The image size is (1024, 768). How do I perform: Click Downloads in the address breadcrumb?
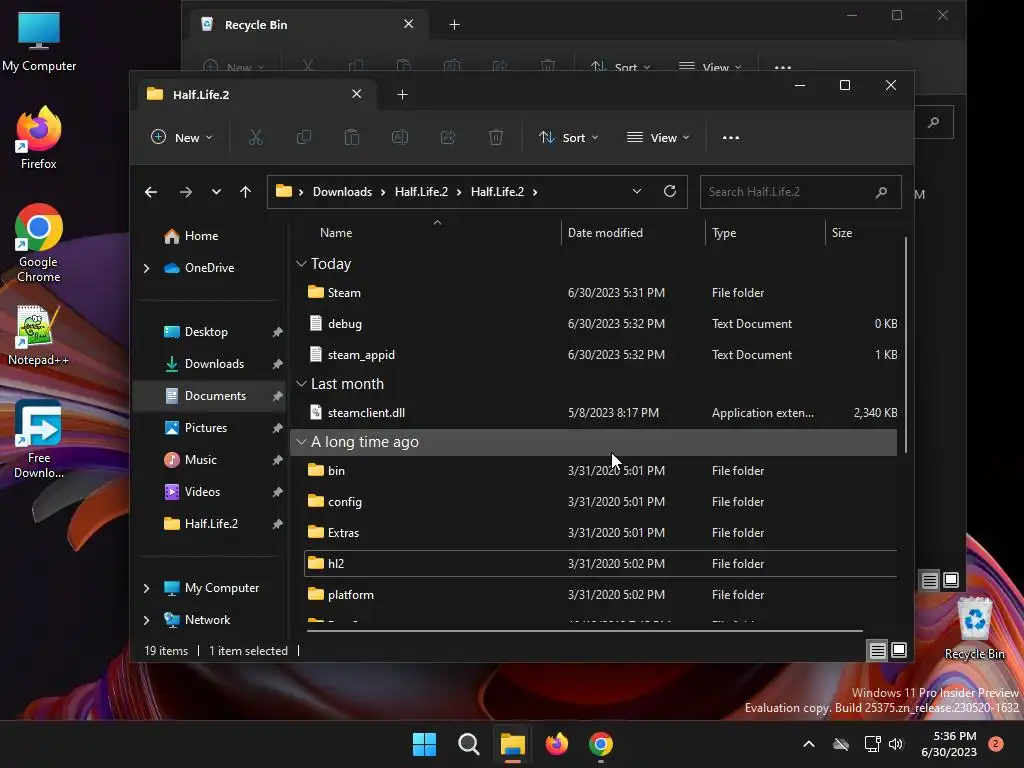[342, 192]
